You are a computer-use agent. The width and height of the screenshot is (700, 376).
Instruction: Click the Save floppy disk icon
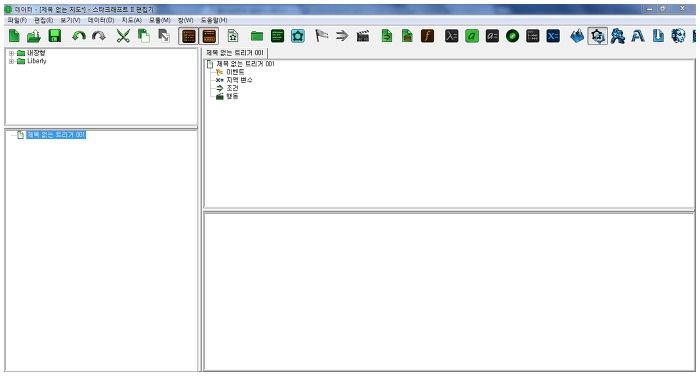pyautogui.click(x=54, y=36)
